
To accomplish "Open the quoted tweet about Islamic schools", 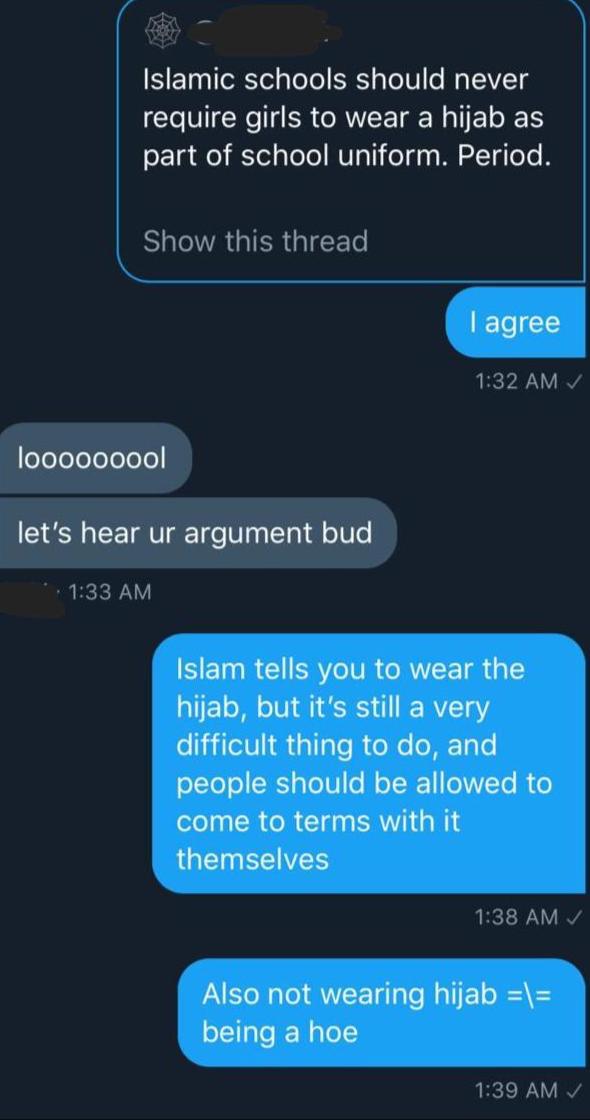I will click(x=351, y=139).
